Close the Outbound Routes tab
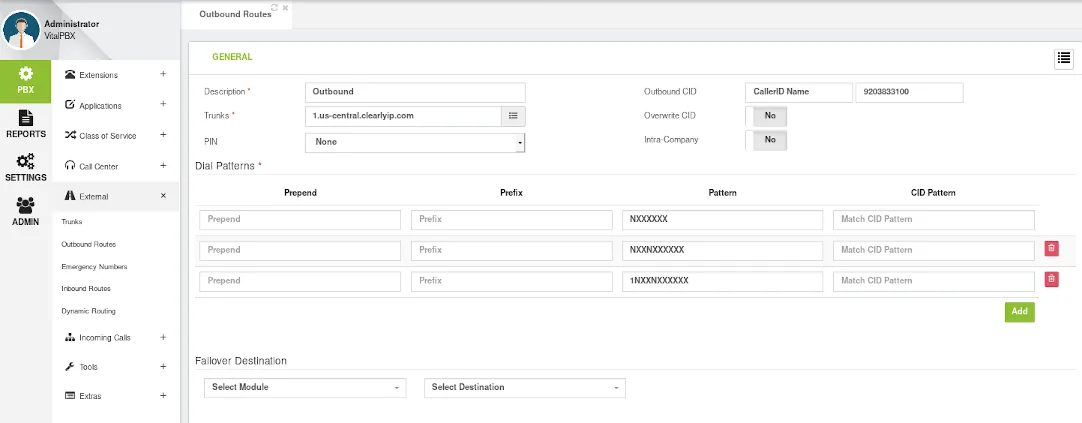The height and width of the screenshot is (423, 1082). pyautogui.click(x=285, y=8)
